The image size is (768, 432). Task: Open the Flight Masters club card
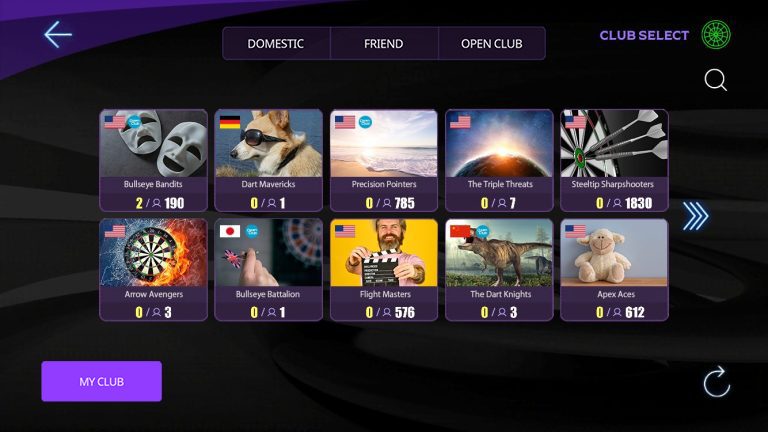[x=384, y=270]
